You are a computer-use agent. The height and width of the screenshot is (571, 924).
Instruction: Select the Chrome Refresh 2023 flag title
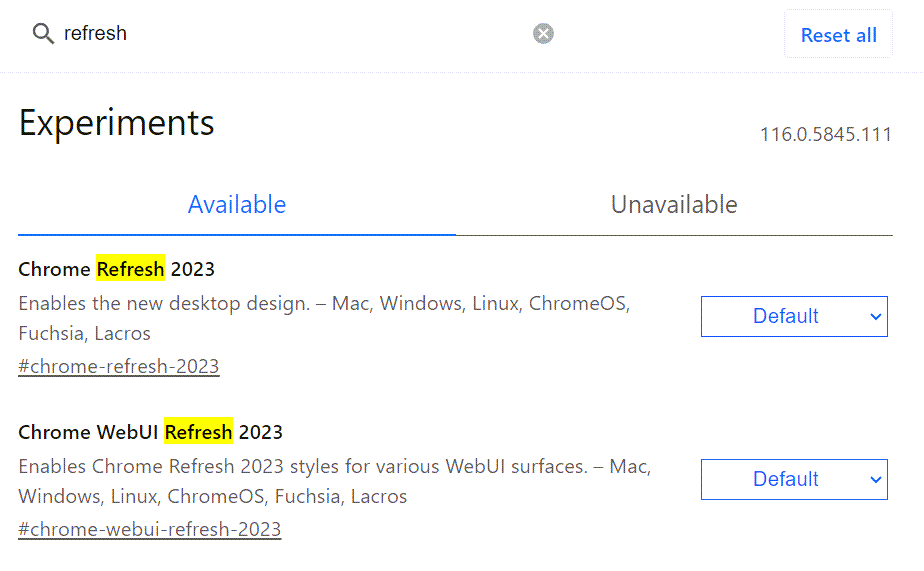[117, 269]
